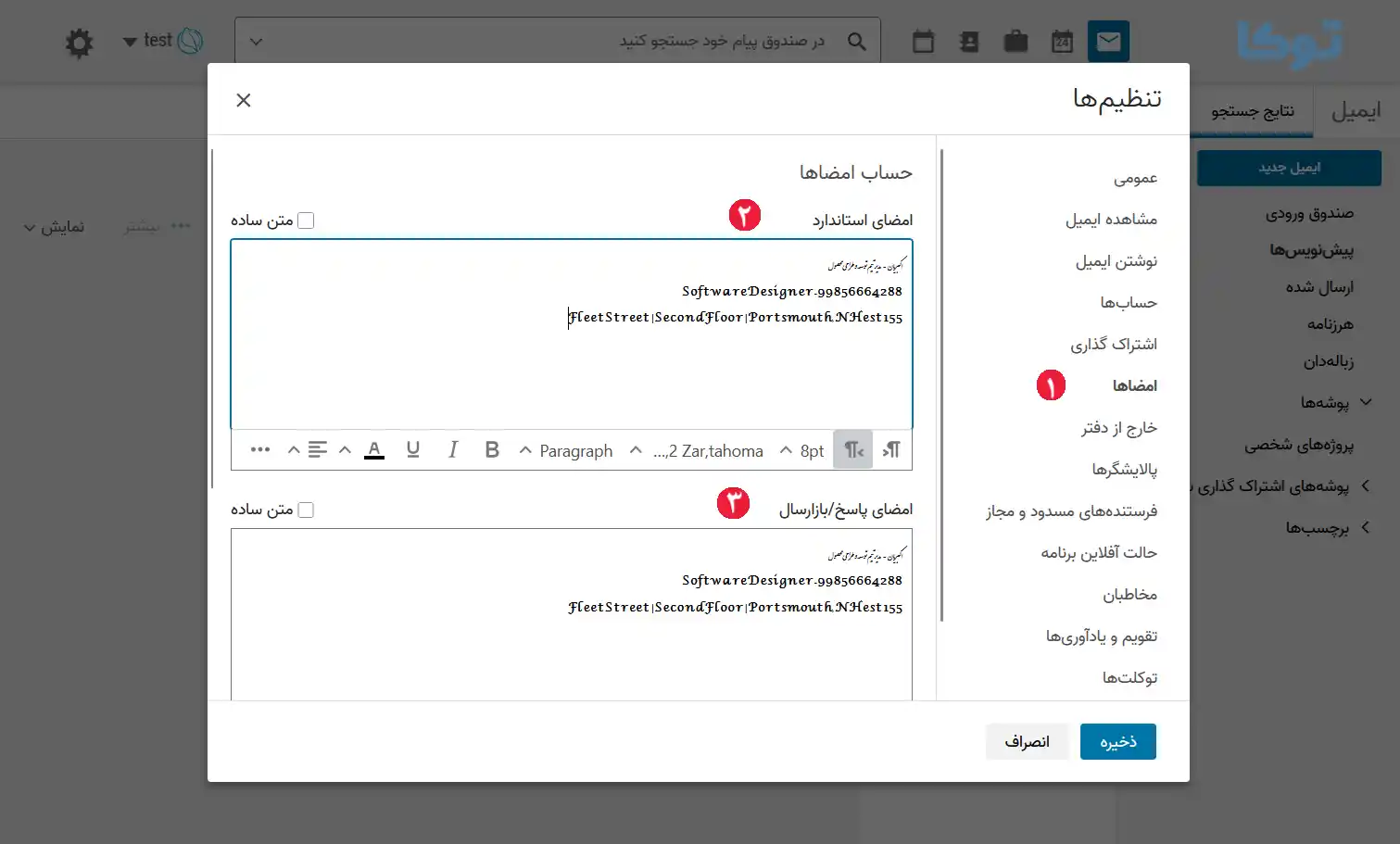Image resolution: width=1400 pixels, height=844 pixels.
Task: Click ایمیل جدید new email button
Action: click(1289, 169)
